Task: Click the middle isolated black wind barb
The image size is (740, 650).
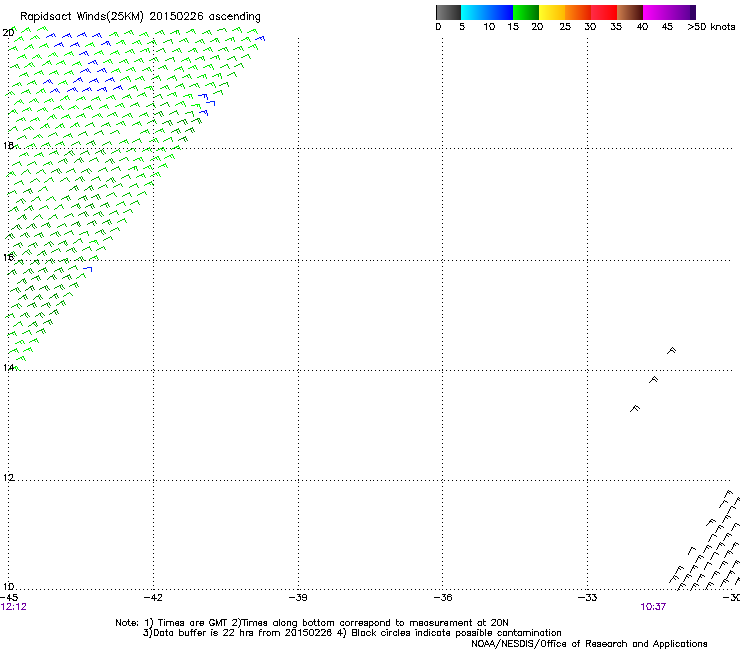Action: [653, 380]
